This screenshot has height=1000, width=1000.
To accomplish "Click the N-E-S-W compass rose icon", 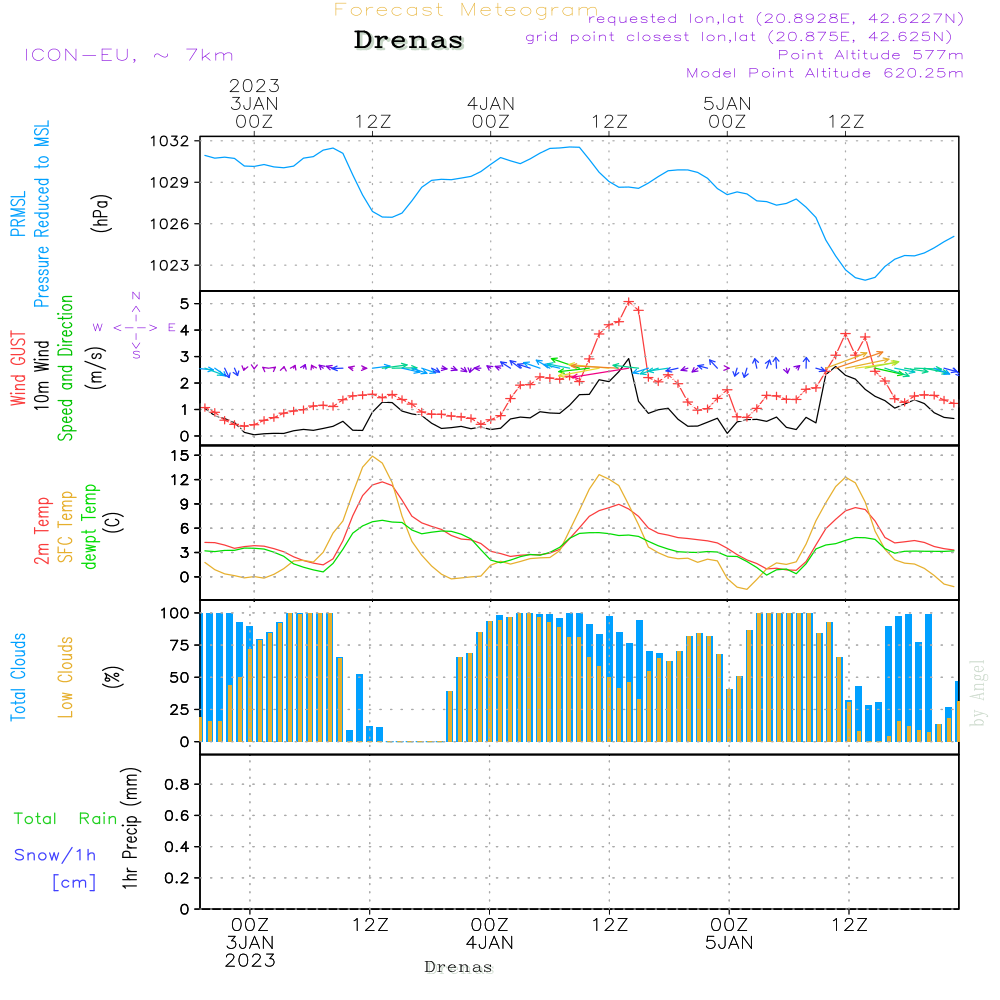I will click(x=136, y=327).
